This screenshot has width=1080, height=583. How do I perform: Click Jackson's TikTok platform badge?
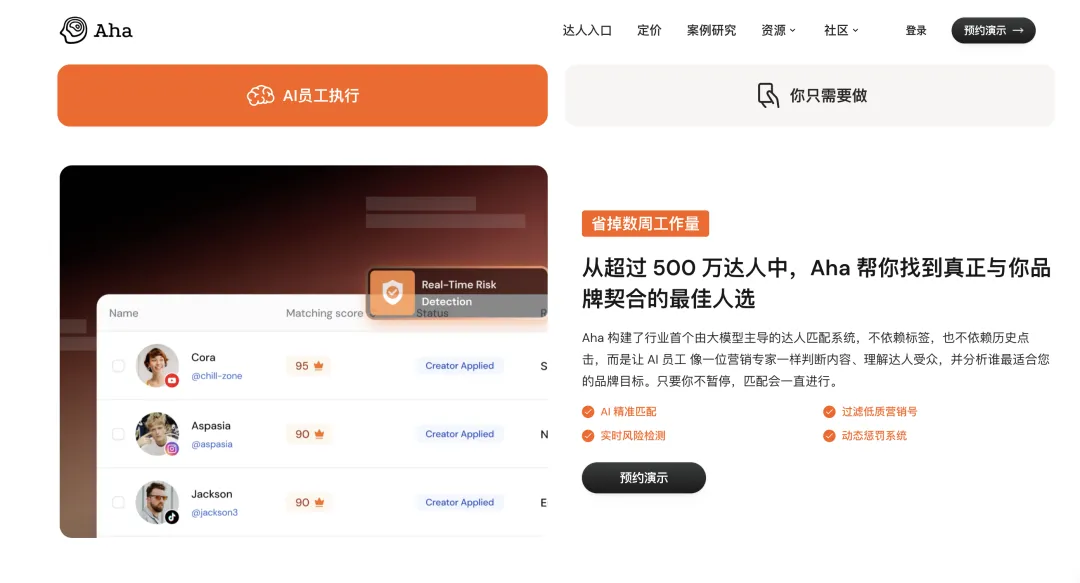pos(172,517)
